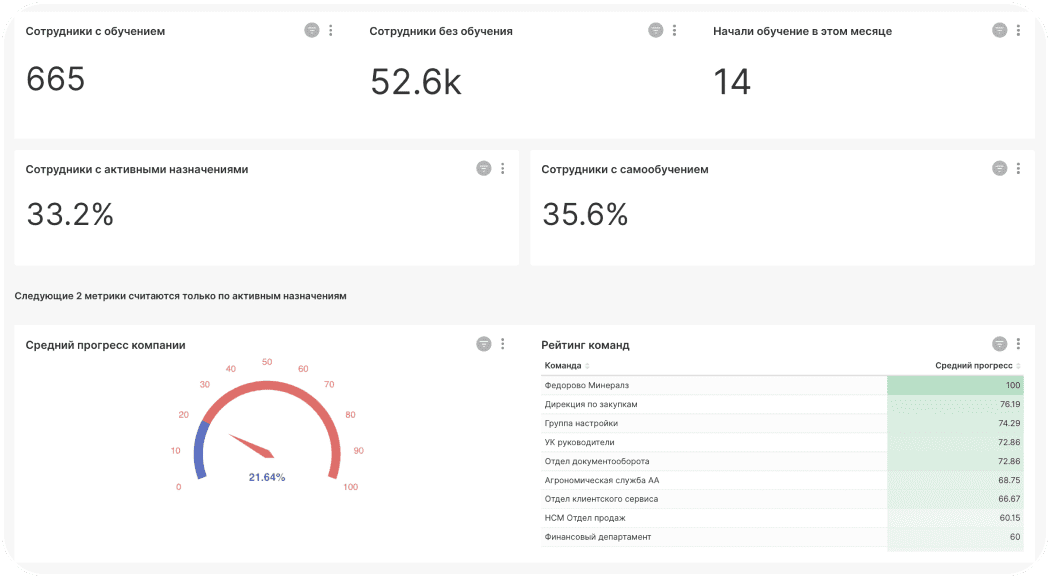
Task: Select the 'НСМ Отдел продаж' table row
Action: [x=782, y=518]
